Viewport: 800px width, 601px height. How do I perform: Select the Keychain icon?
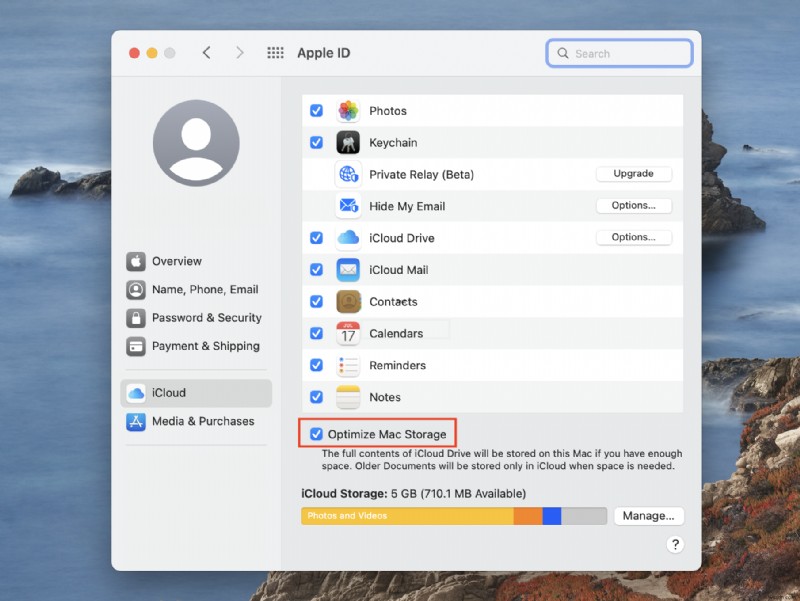[x=349, y=142]
